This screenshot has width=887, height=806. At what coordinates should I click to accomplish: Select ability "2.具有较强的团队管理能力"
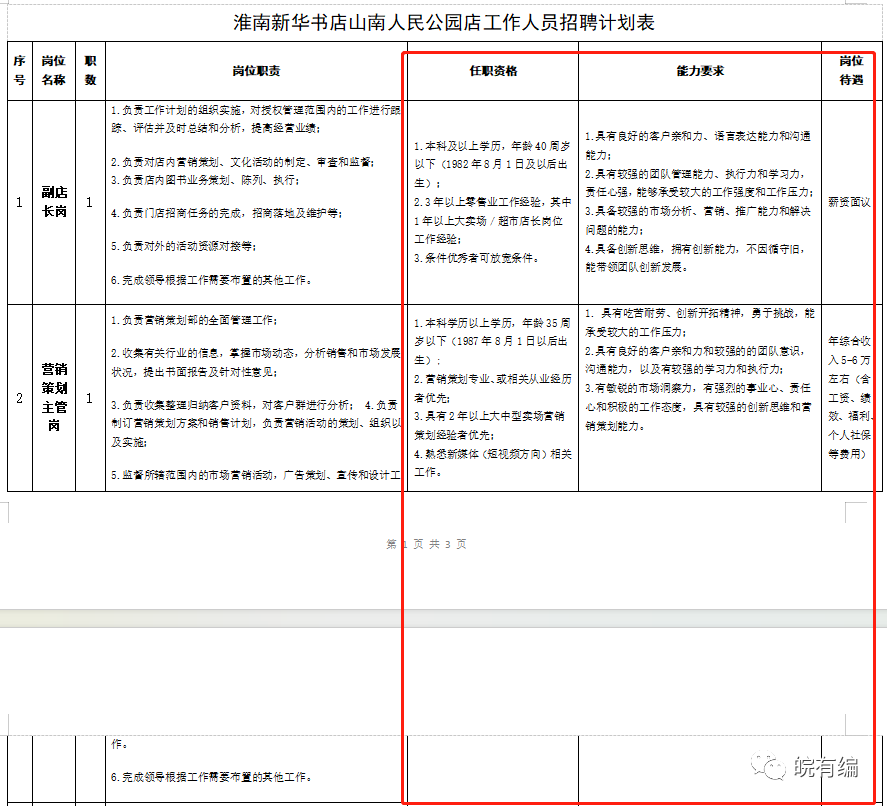pyautogui.click(x=699, y=183)
